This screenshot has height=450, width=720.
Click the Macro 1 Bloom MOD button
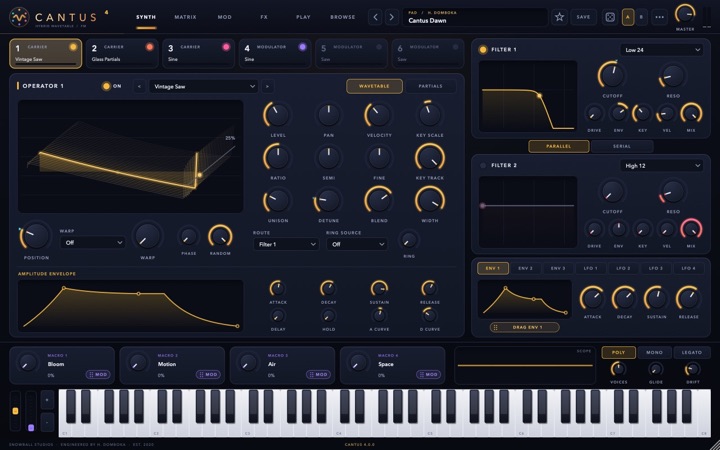point(98,375)
